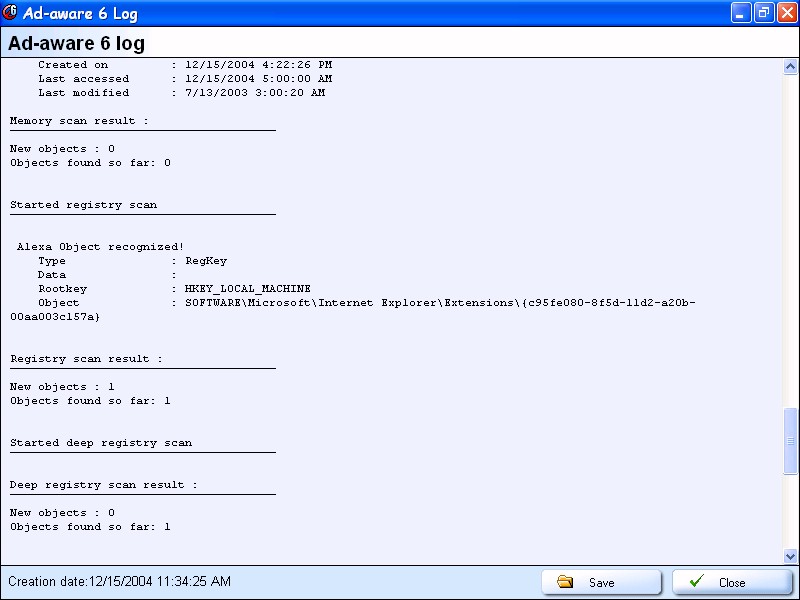Click the 'Creation date:12/15/2004 11:34:25 AM' status text

pyautogui.click(x=119, y=582)
